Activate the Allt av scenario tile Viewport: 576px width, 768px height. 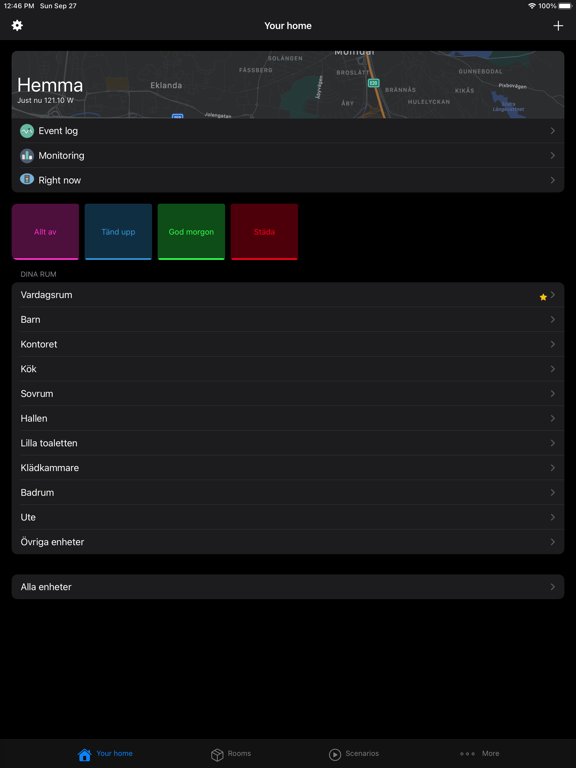point(45,232)
